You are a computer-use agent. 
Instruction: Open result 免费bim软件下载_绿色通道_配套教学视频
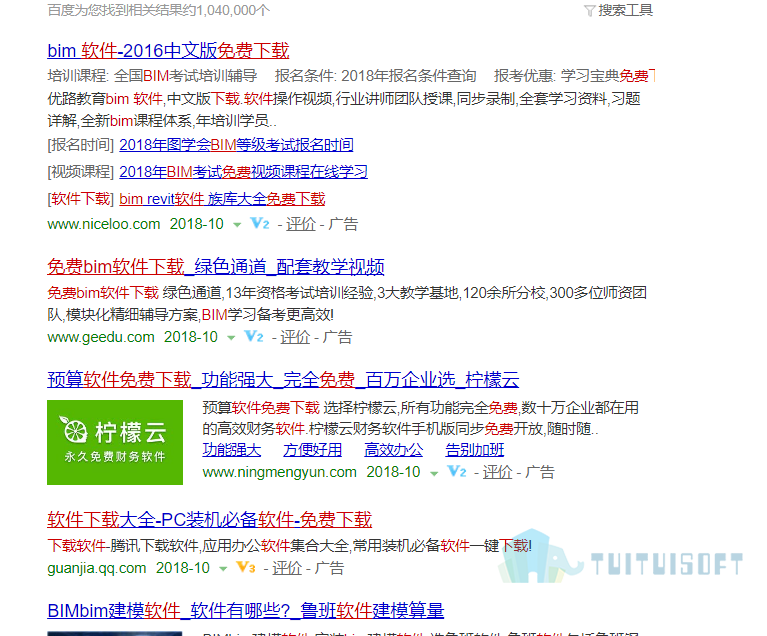(x=216, y=267)
